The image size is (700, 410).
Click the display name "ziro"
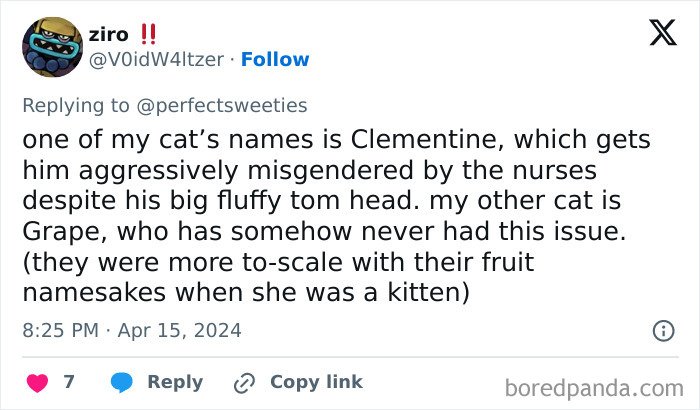[108, 34]
